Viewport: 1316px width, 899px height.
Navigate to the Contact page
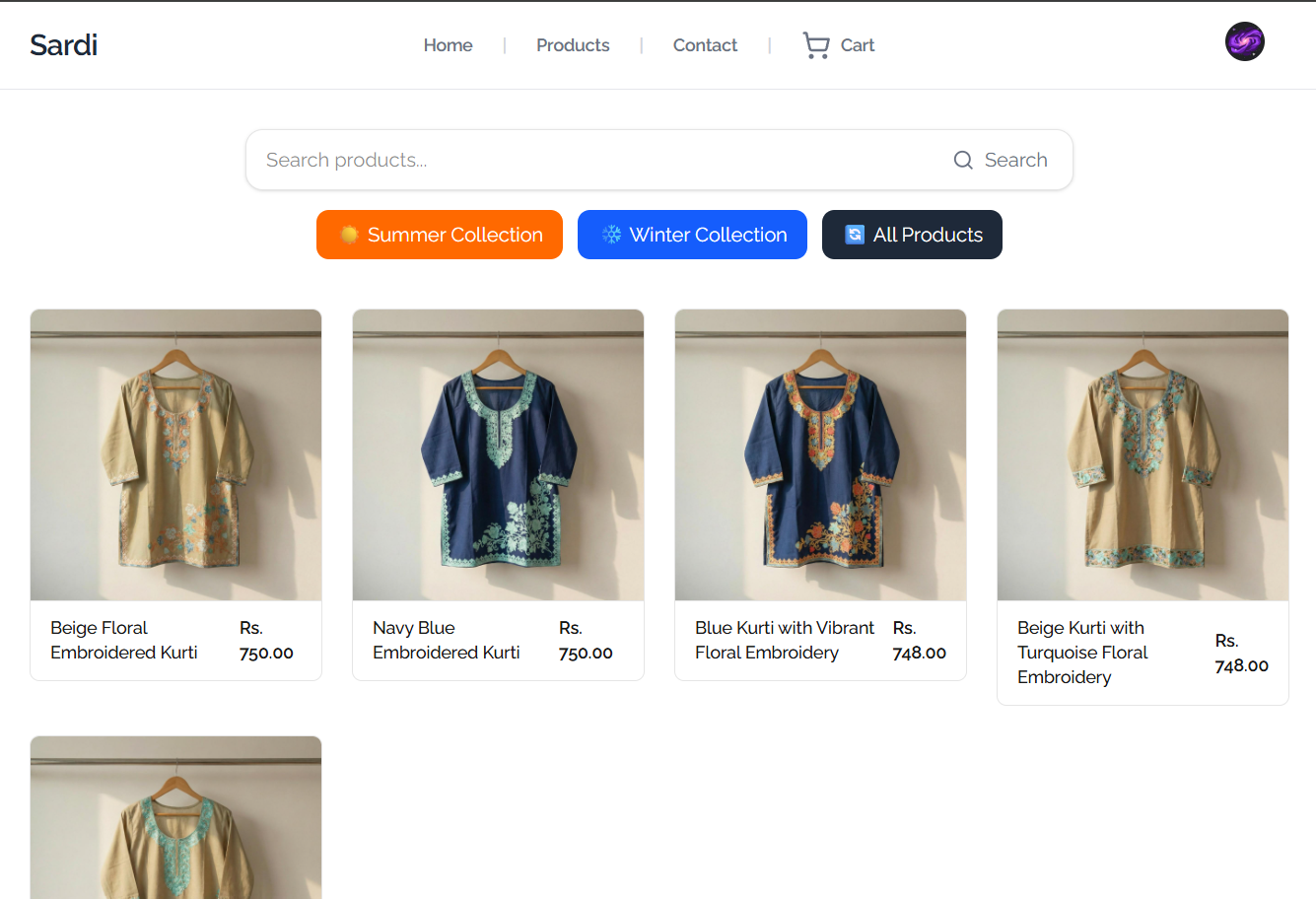[705, 45]
